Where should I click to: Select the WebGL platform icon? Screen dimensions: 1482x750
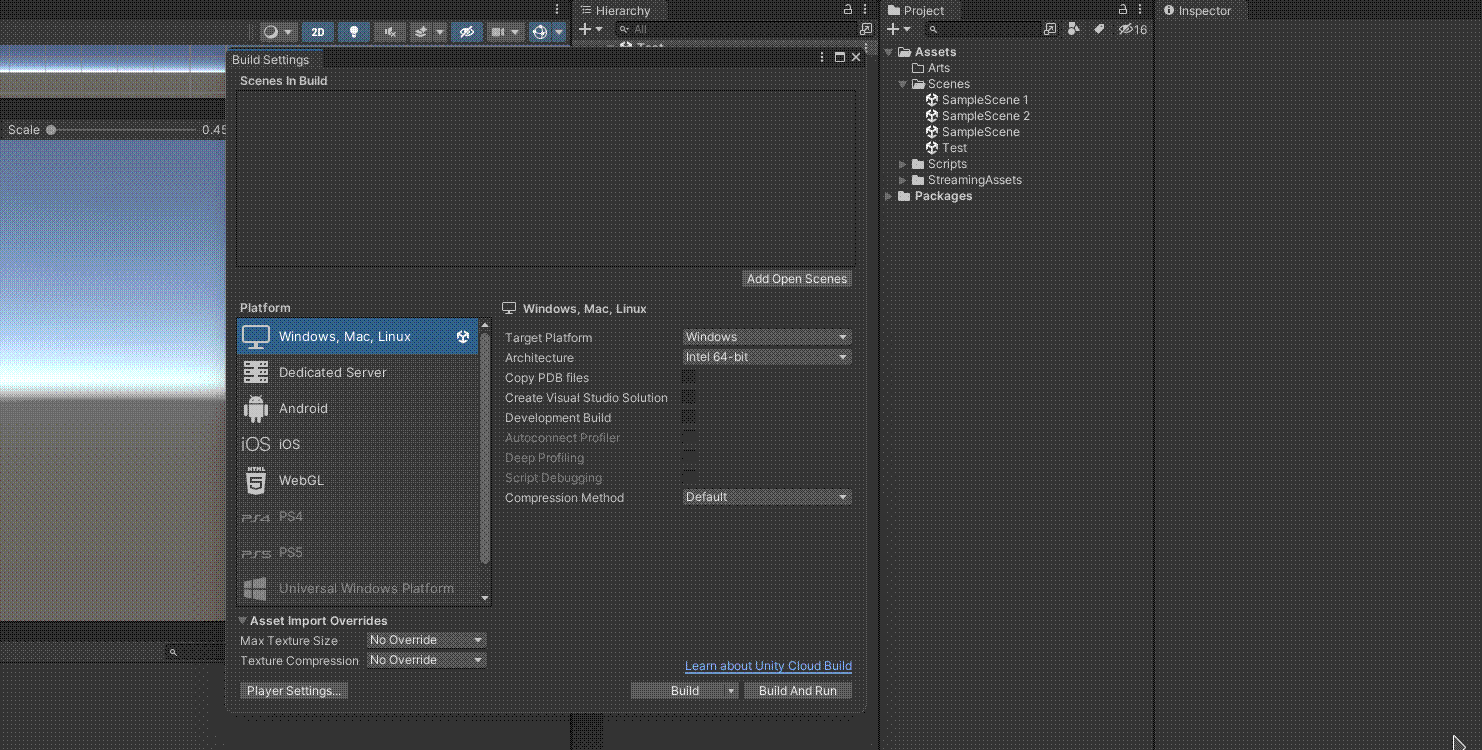pos(256,480)
